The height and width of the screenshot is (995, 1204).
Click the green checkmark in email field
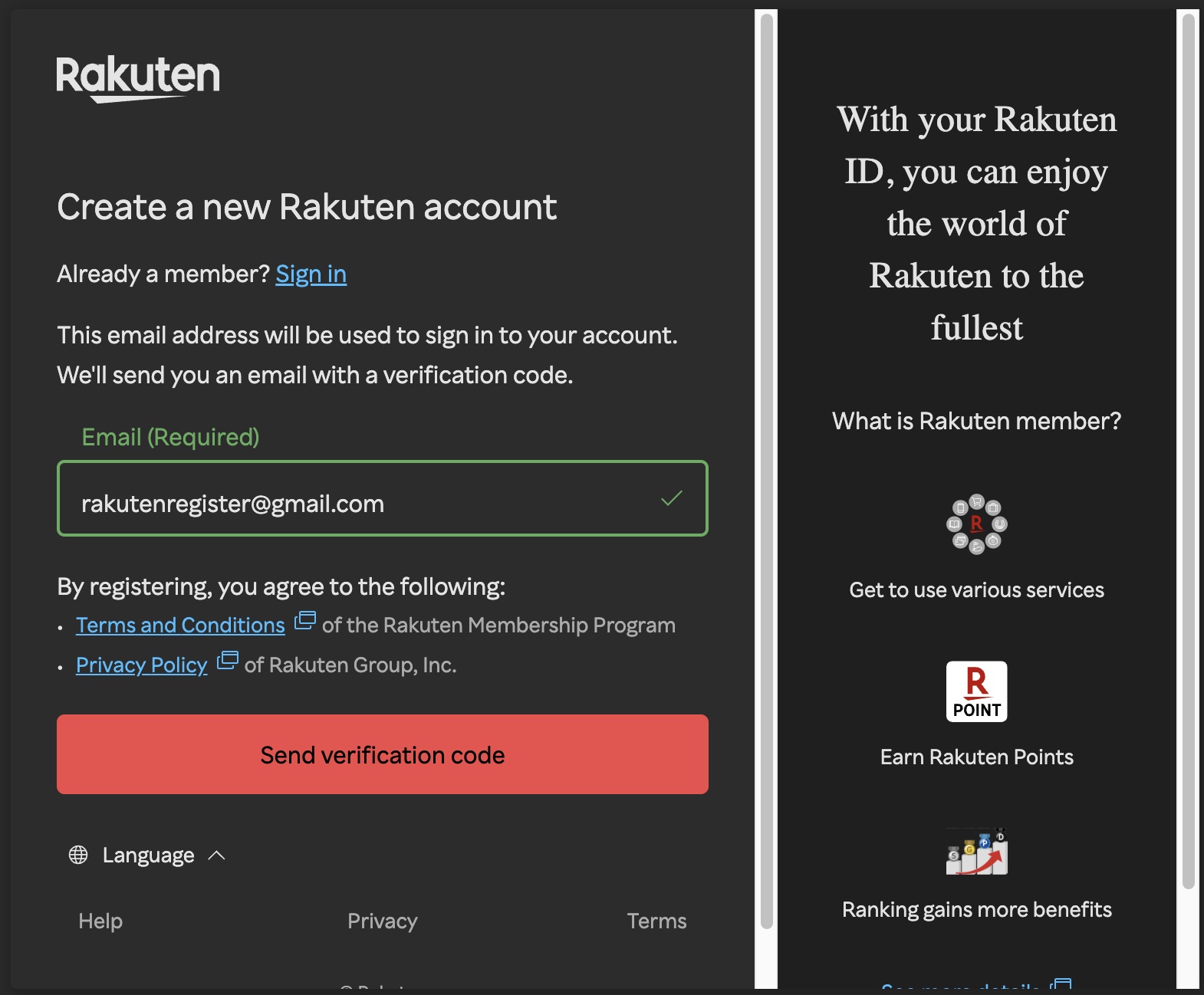pos(671,498)
